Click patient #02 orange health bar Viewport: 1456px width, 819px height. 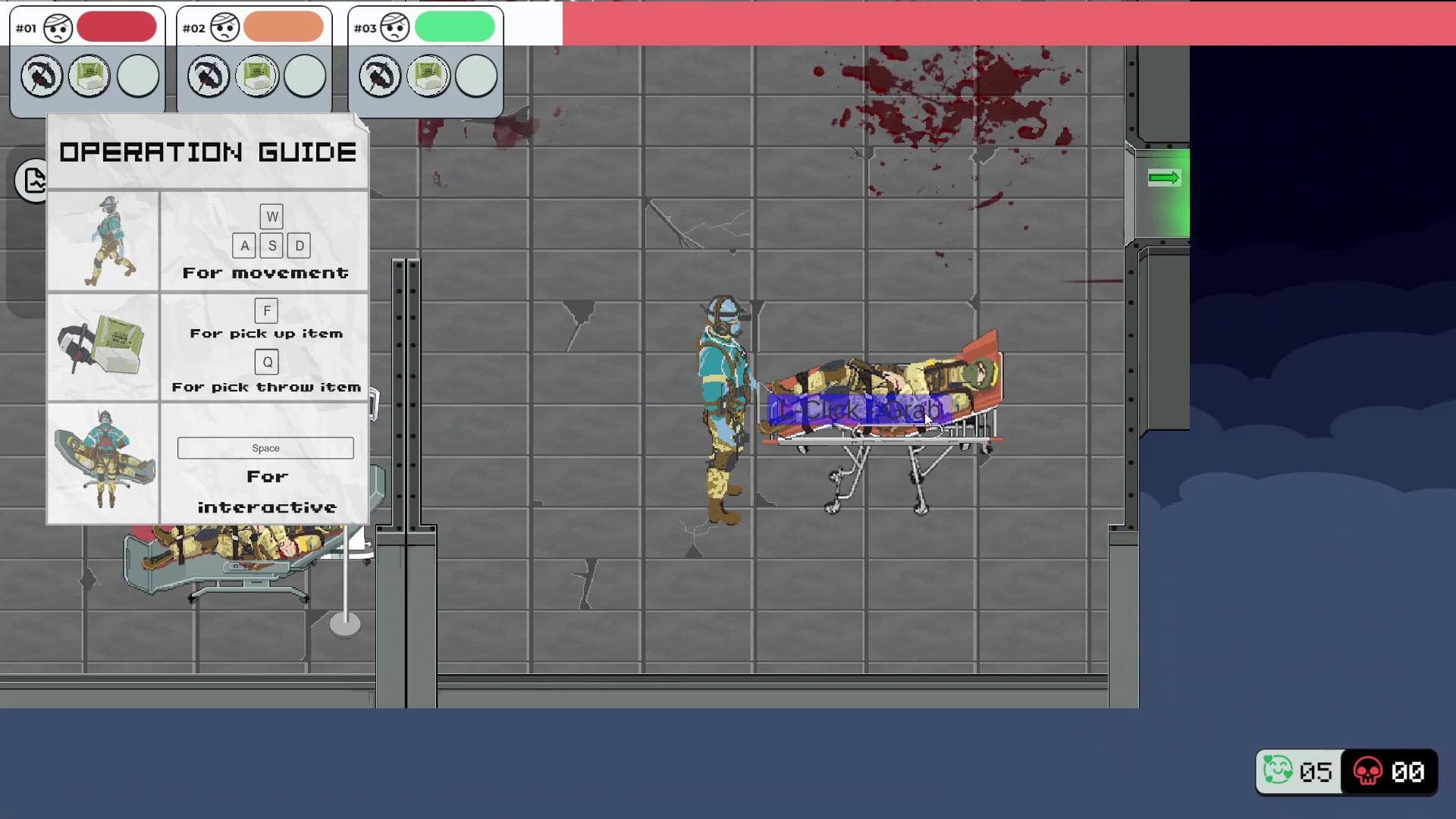[x=284, y=27]
